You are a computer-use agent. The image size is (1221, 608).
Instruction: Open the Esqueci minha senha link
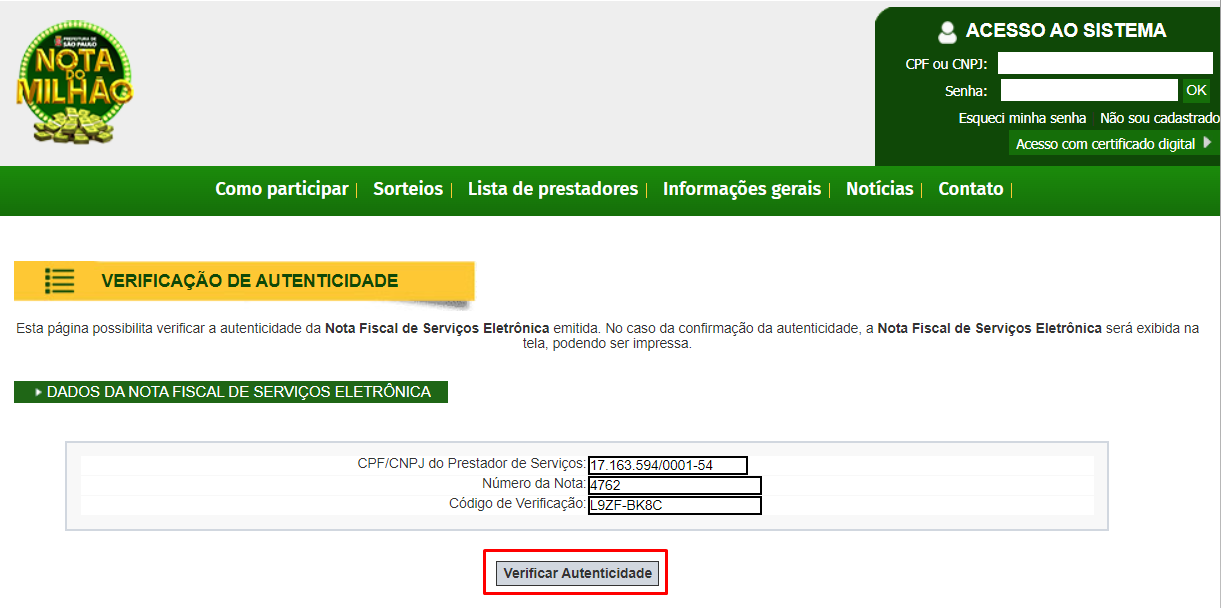point(1022,118)
